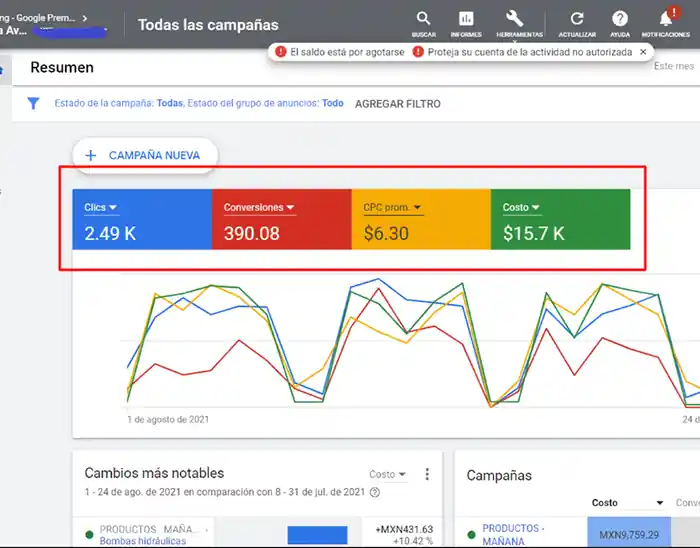This screenshot has height=548, width=700.
Task: Select the yellow $6.30 CPC tile
Action: click(421, 219)
